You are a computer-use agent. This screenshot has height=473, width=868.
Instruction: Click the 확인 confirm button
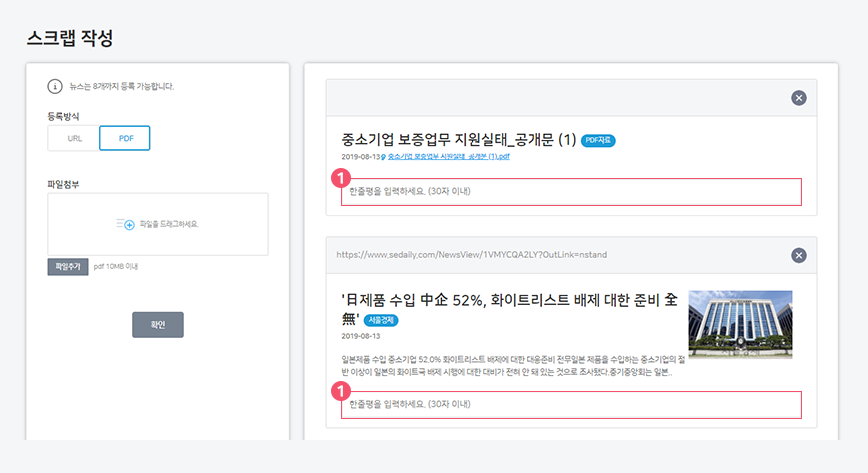coord(158,325)
